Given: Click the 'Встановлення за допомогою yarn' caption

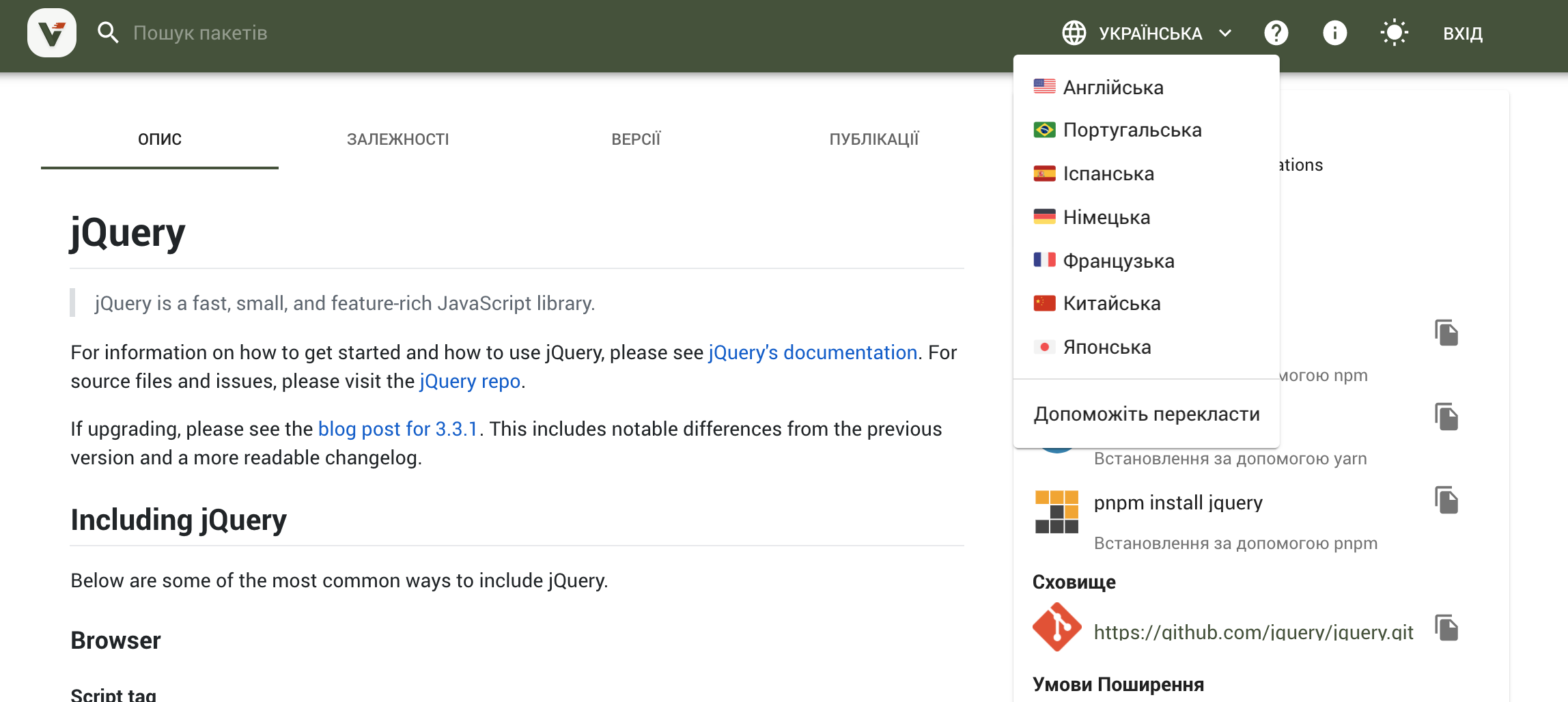Looking at the screenshot, I should [1230, 459].
